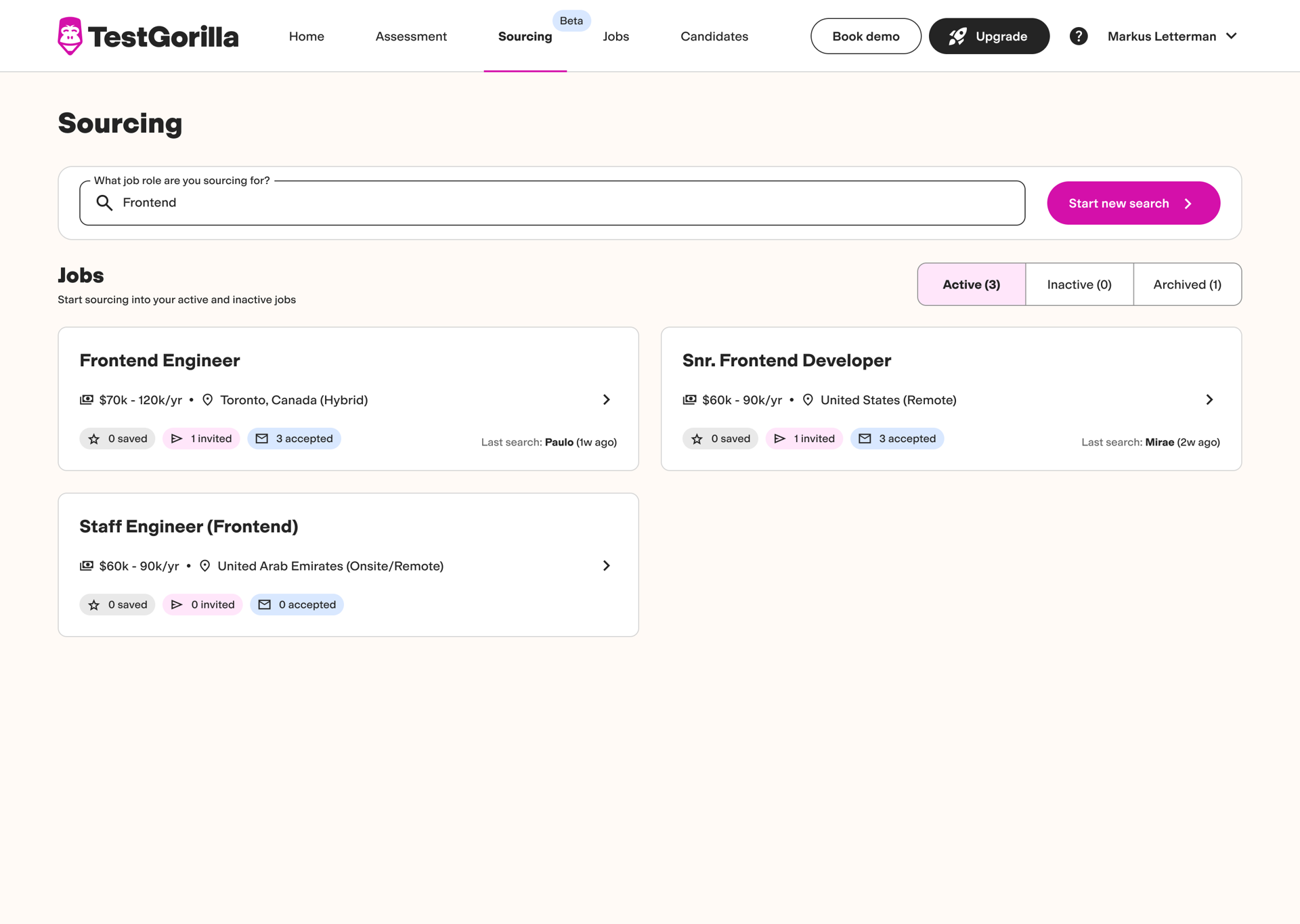Click the star icon on Frontend Engineer's saved badge
The width and height of the screenshot is (1300, 924).
click(x=94, y=439)
